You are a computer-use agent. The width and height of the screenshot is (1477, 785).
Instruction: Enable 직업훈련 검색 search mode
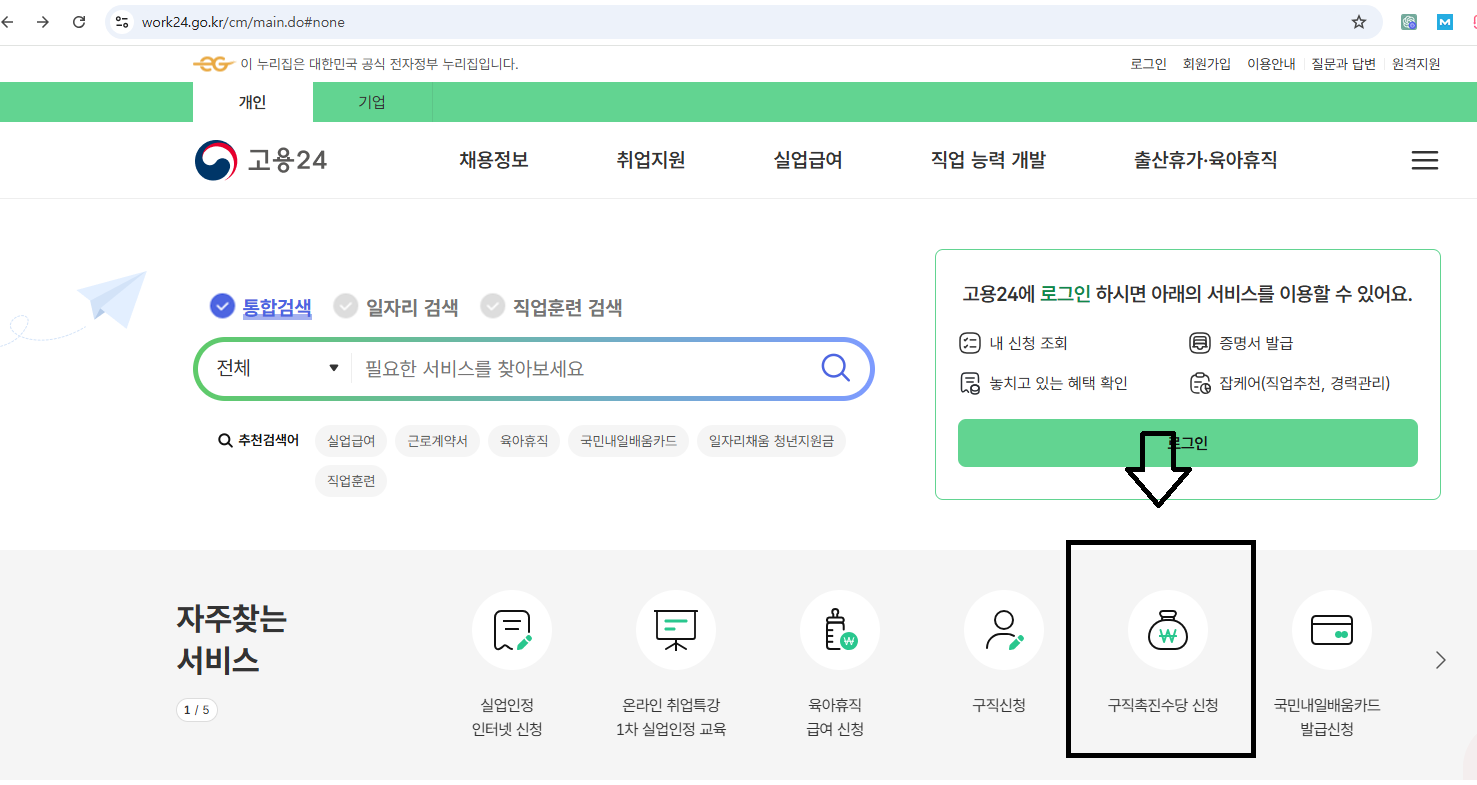coord(492,306)
